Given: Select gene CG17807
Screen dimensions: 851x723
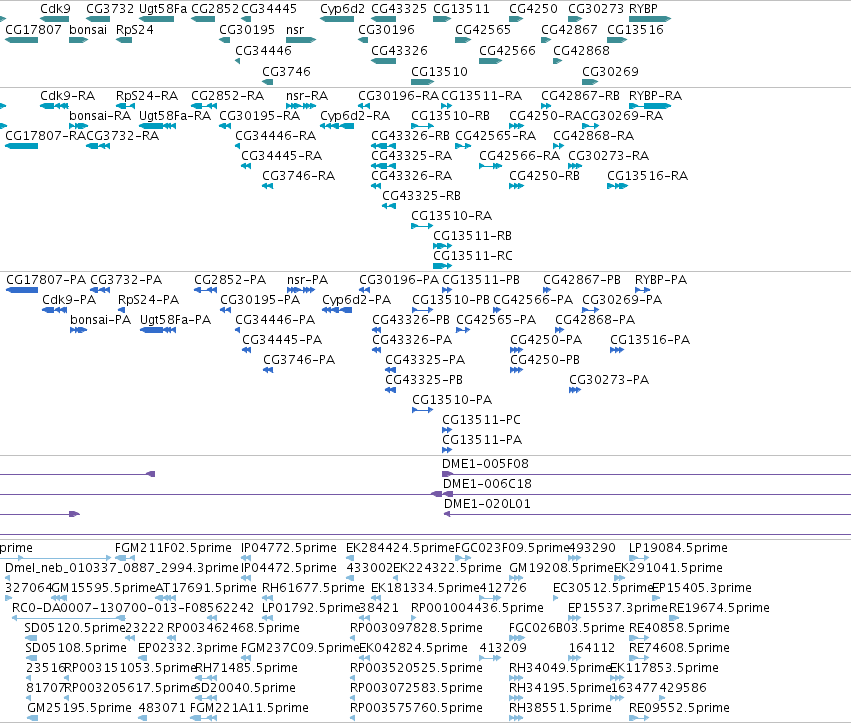Looking at the screenshot, I should click(x=22, y=40).
